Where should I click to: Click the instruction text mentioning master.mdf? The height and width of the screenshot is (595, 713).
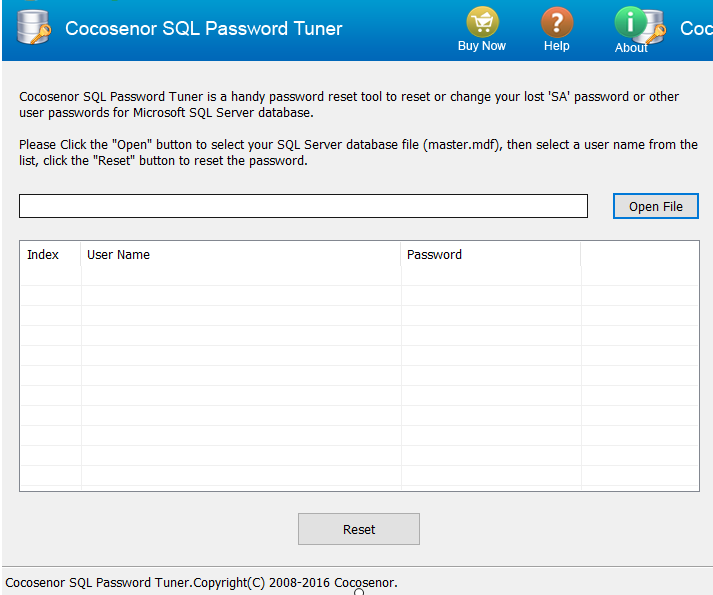358,152
